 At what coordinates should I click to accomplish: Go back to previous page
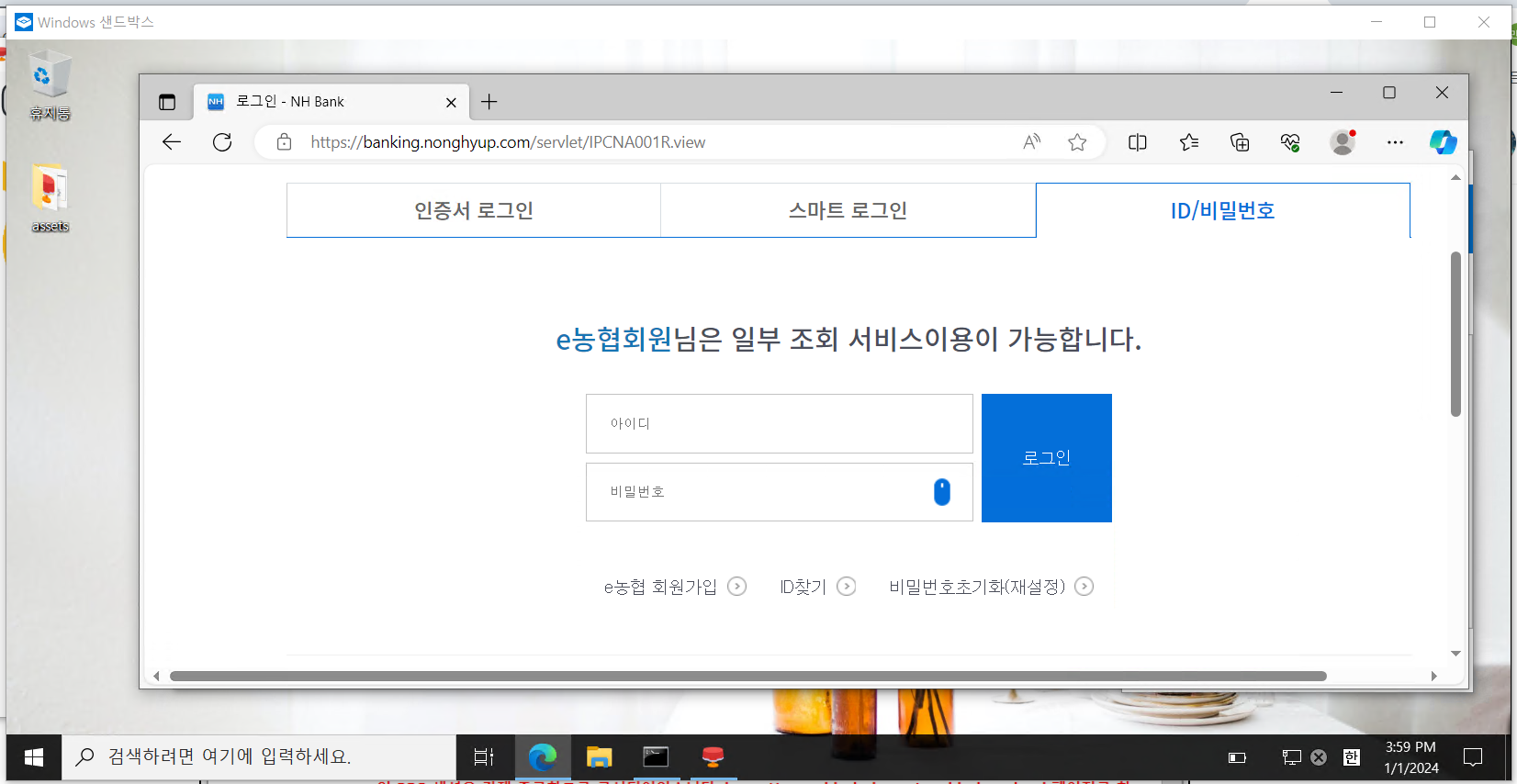[x=172, y=142]
